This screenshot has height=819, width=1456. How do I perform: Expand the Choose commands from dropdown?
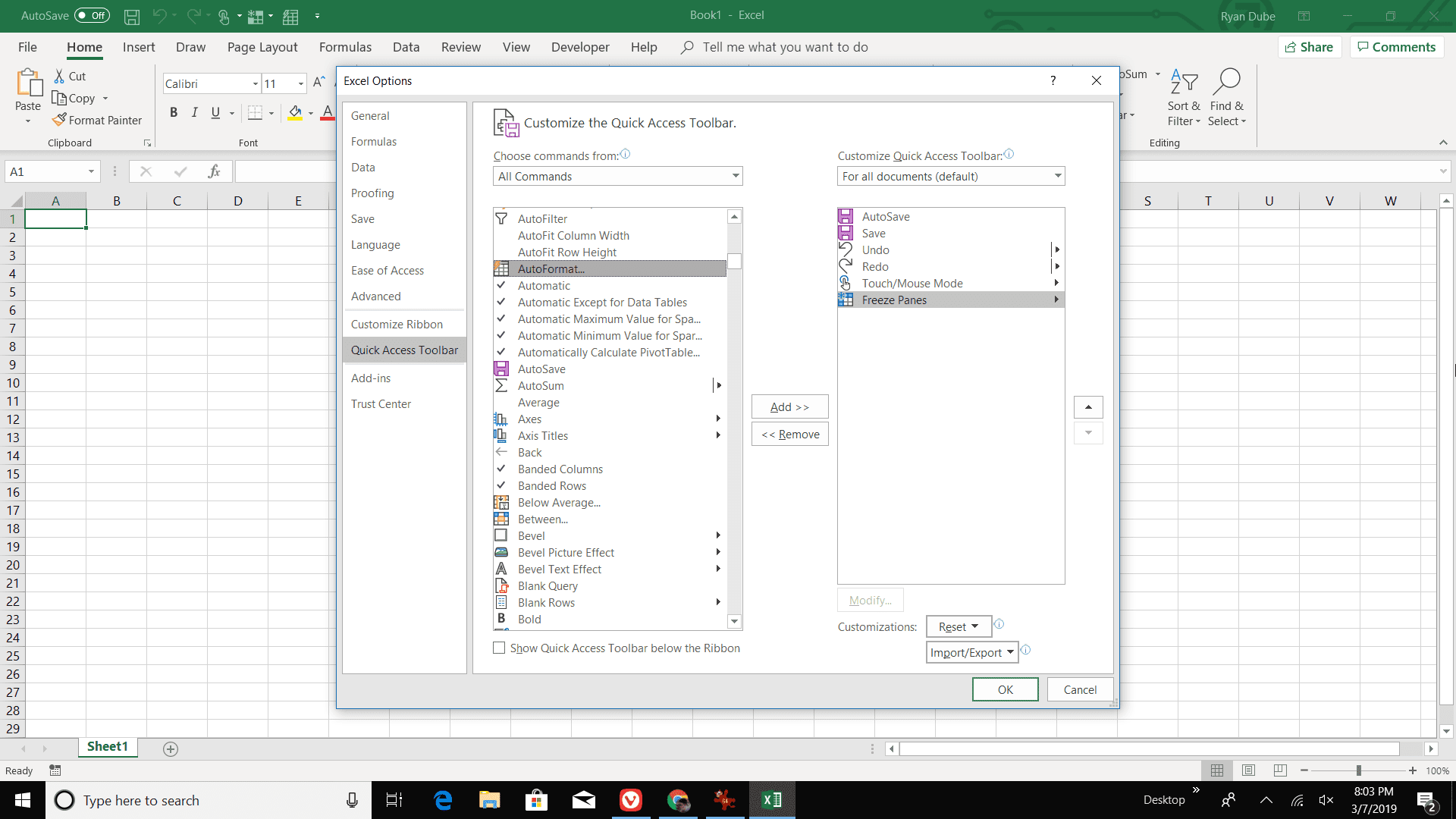pyautogui.click(x=735, y=176)
